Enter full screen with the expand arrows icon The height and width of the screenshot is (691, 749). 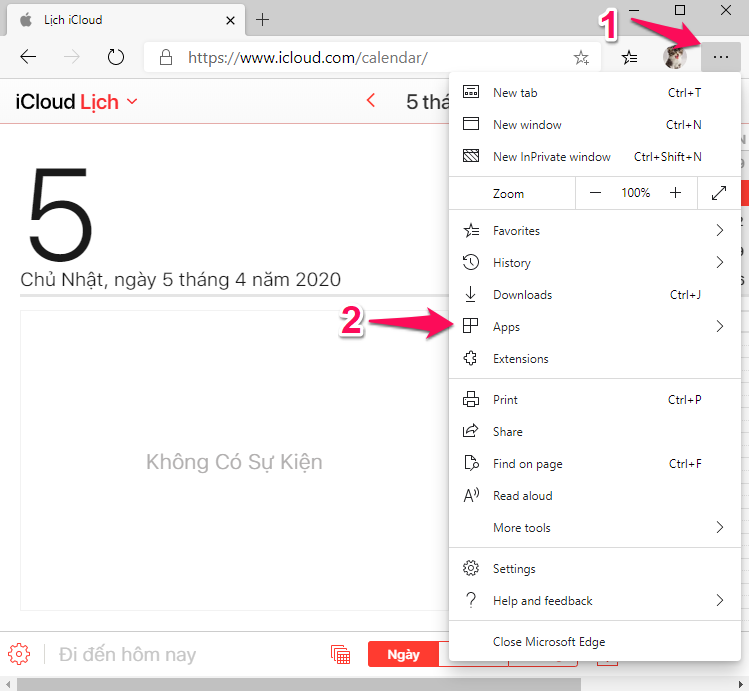pos(719,193)
